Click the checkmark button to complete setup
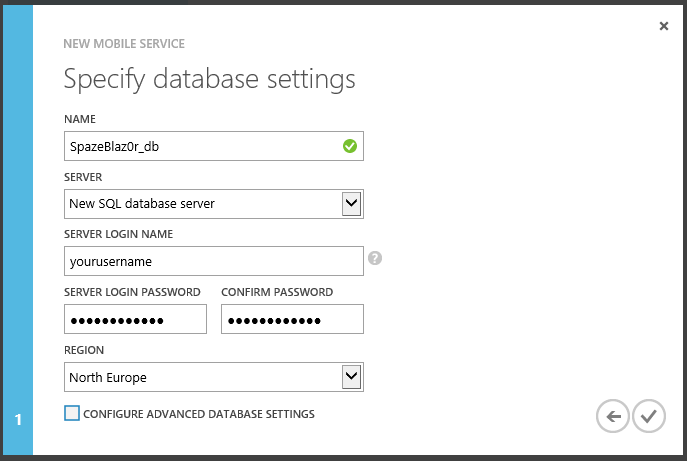 pos(649,416)
